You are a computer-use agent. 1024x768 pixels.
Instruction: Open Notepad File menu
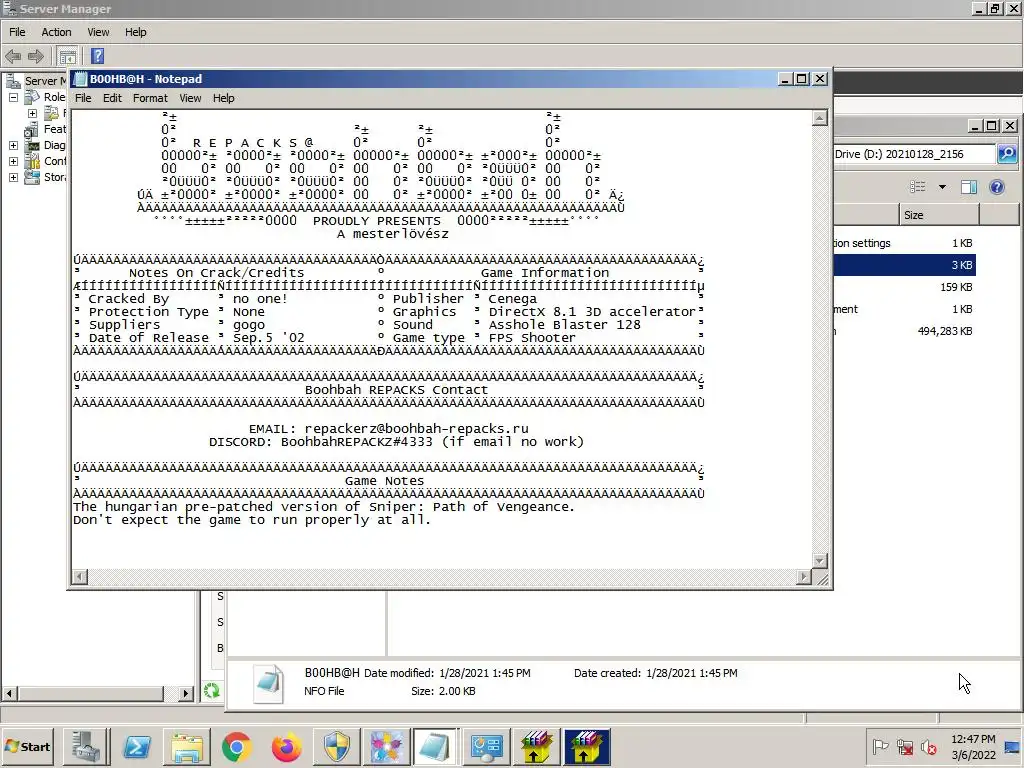83,98
